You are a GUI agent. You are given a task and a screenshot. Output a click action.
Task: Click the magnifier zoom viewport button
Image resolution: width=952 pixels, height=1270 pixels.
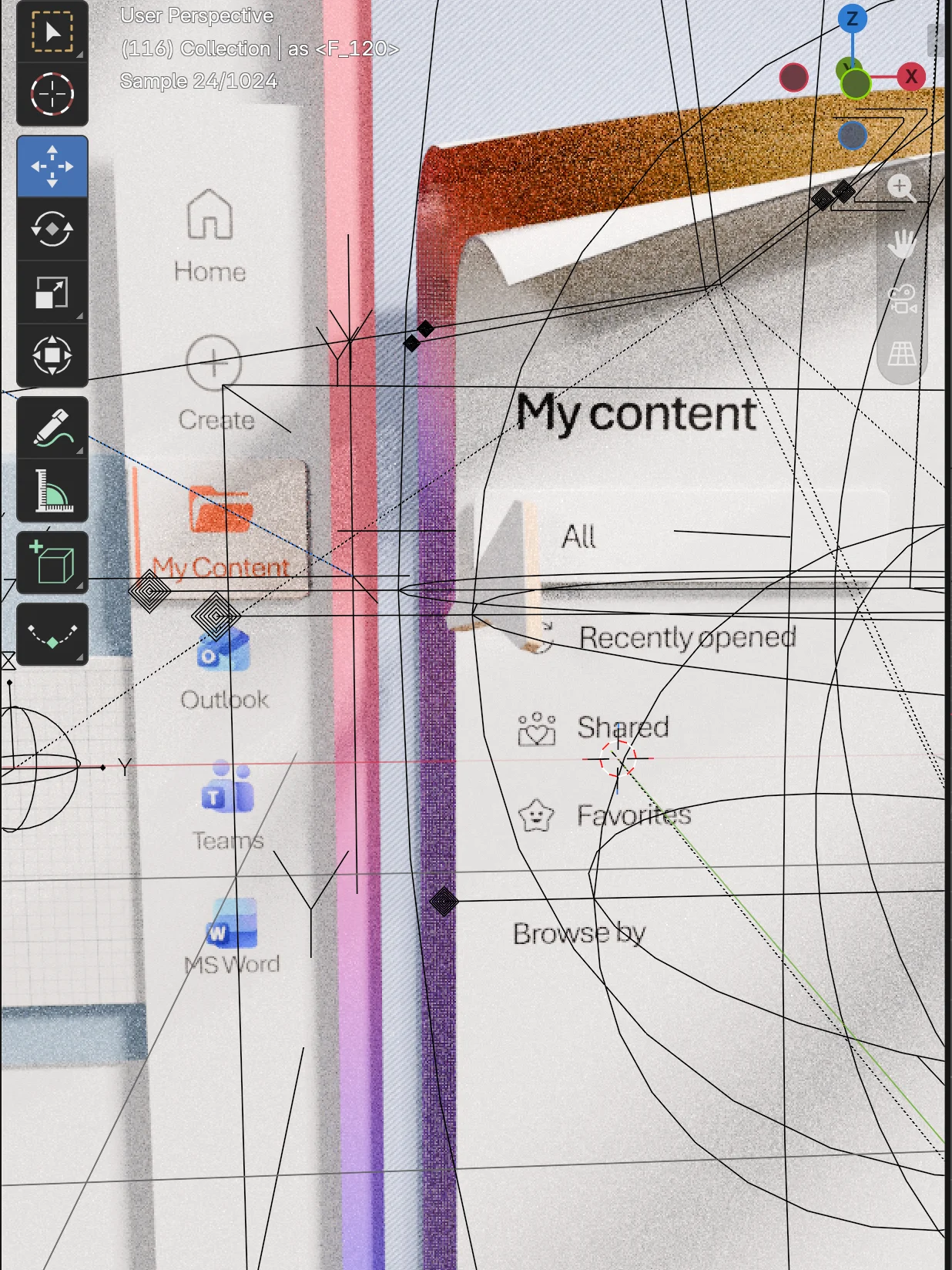coord(901,187)
